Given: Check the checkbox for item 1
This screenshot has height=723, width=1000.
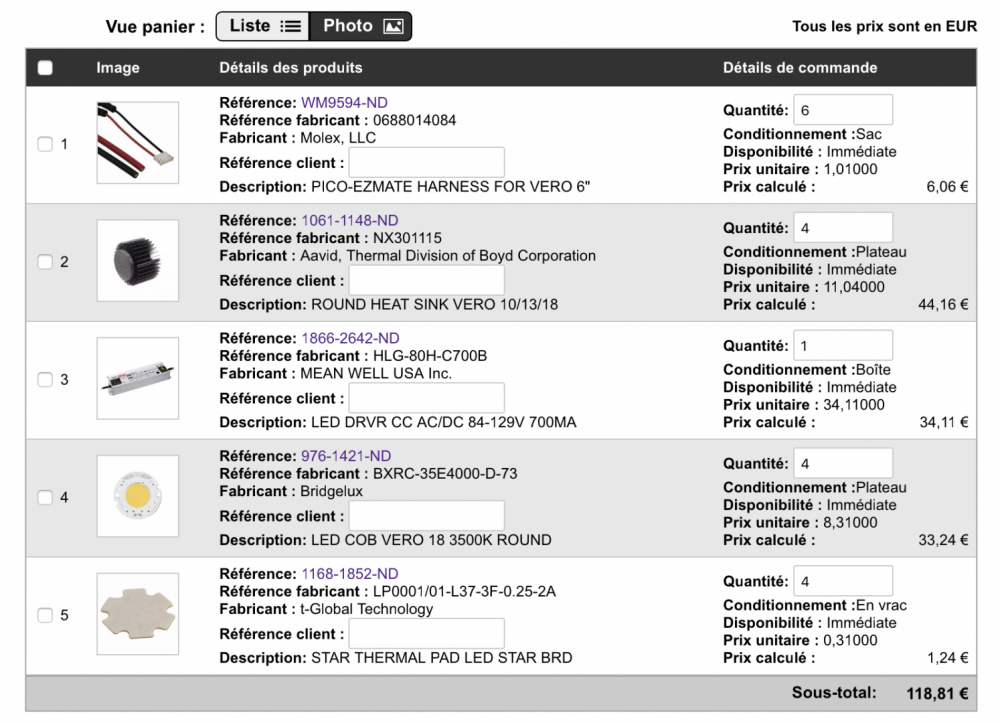Looking at the screenshot, I should pyautogui.click(x=45, y=144).
